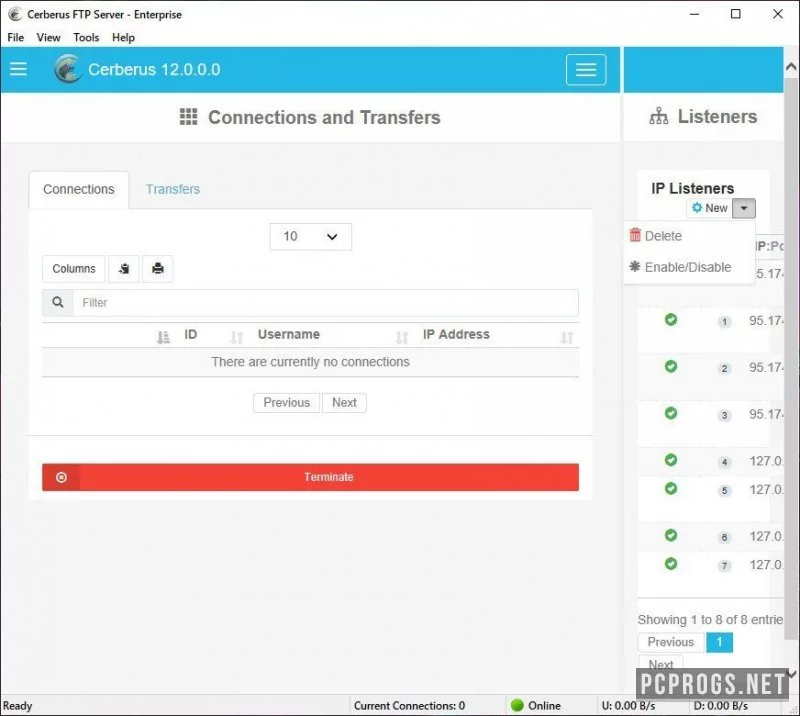
Task: Open the Tools menu
Action: point(86,37)
